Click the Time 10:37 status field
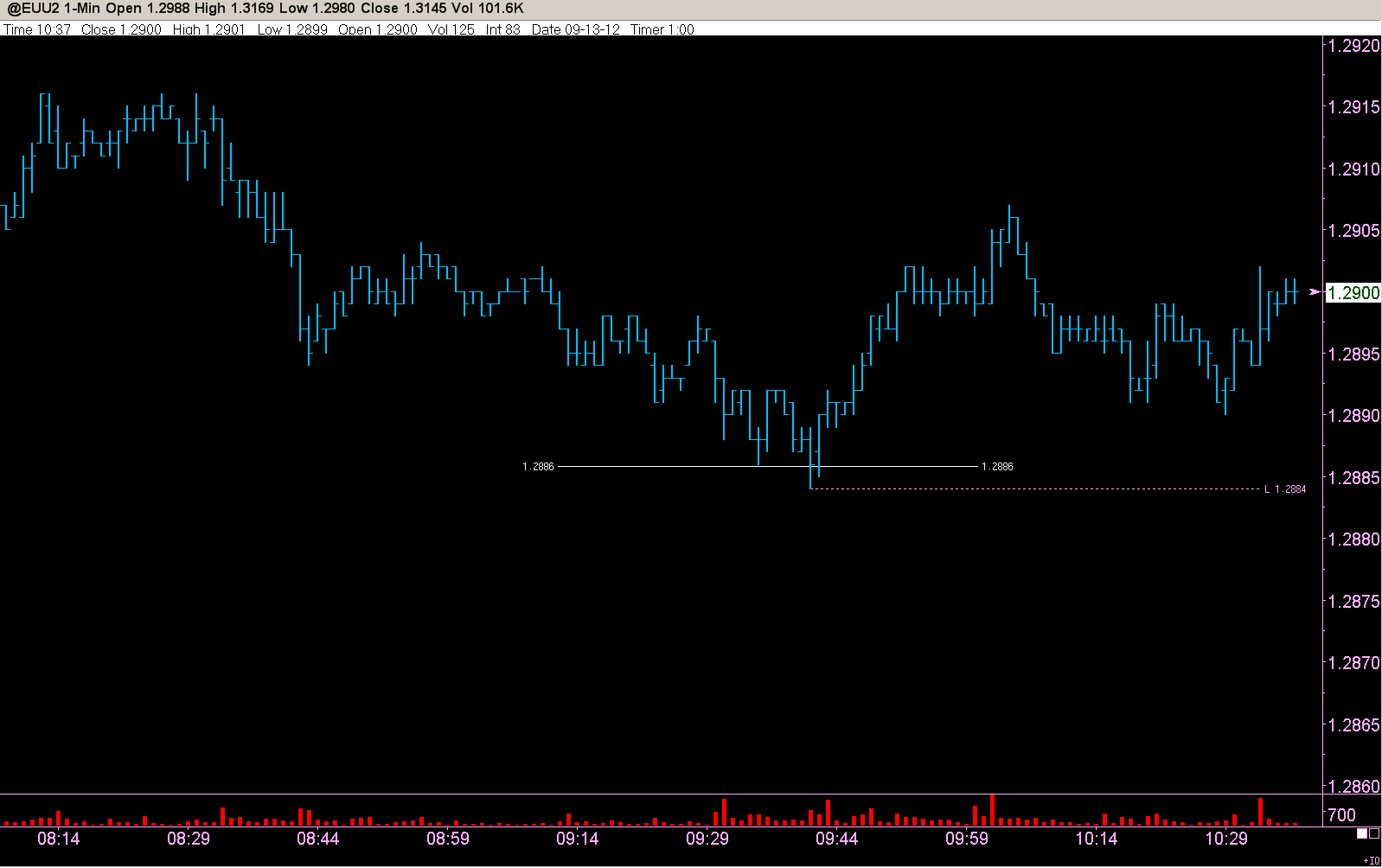1382x868 pixels. [x=37, y=29]
